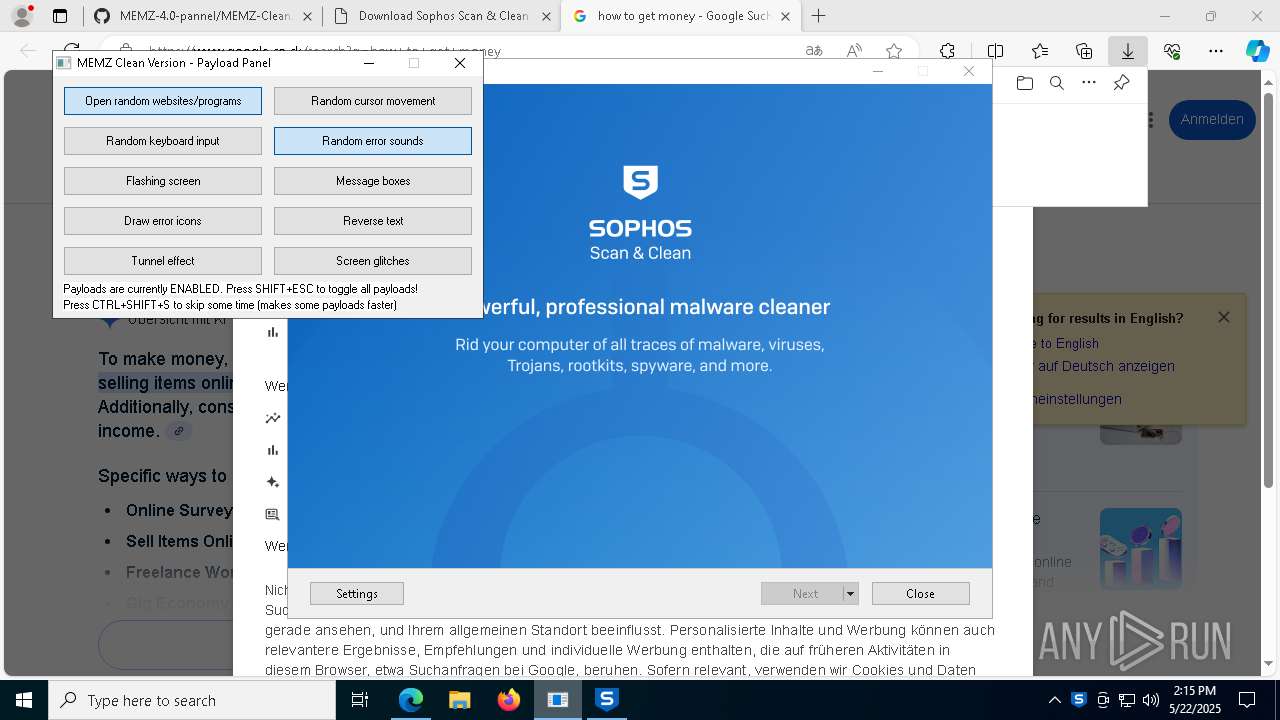Image resolution: width=1280 pixels, height=720 pixels.
Task: Launch Firefox from taskbar
Action: click(x=508, y=700)
